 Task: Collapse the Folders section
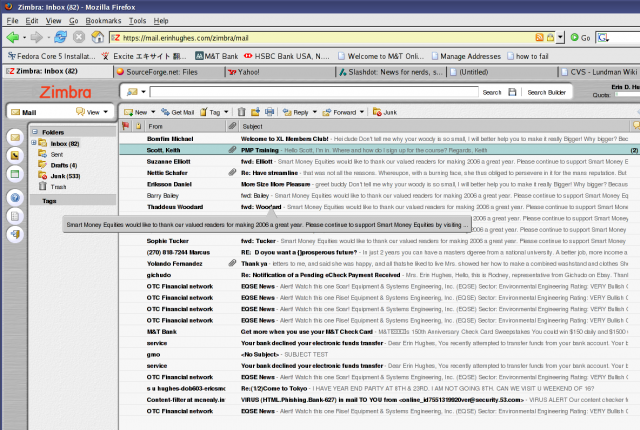(x=35, y=132)
